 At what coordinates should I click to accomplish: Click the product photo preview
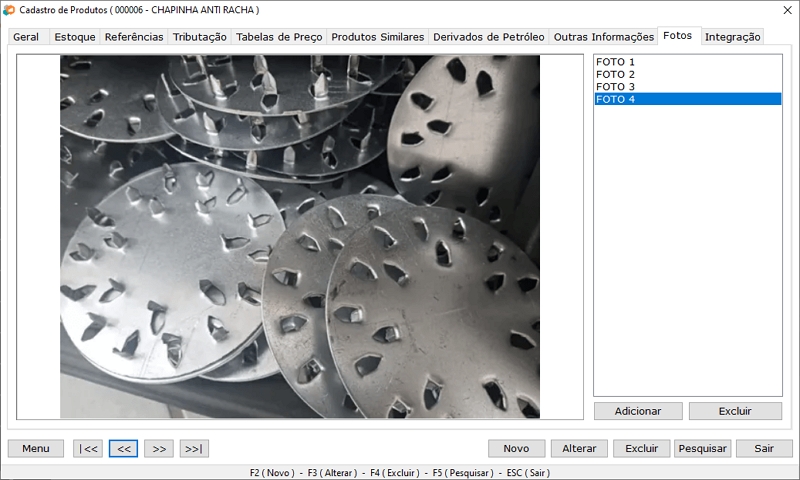point(300,236)
